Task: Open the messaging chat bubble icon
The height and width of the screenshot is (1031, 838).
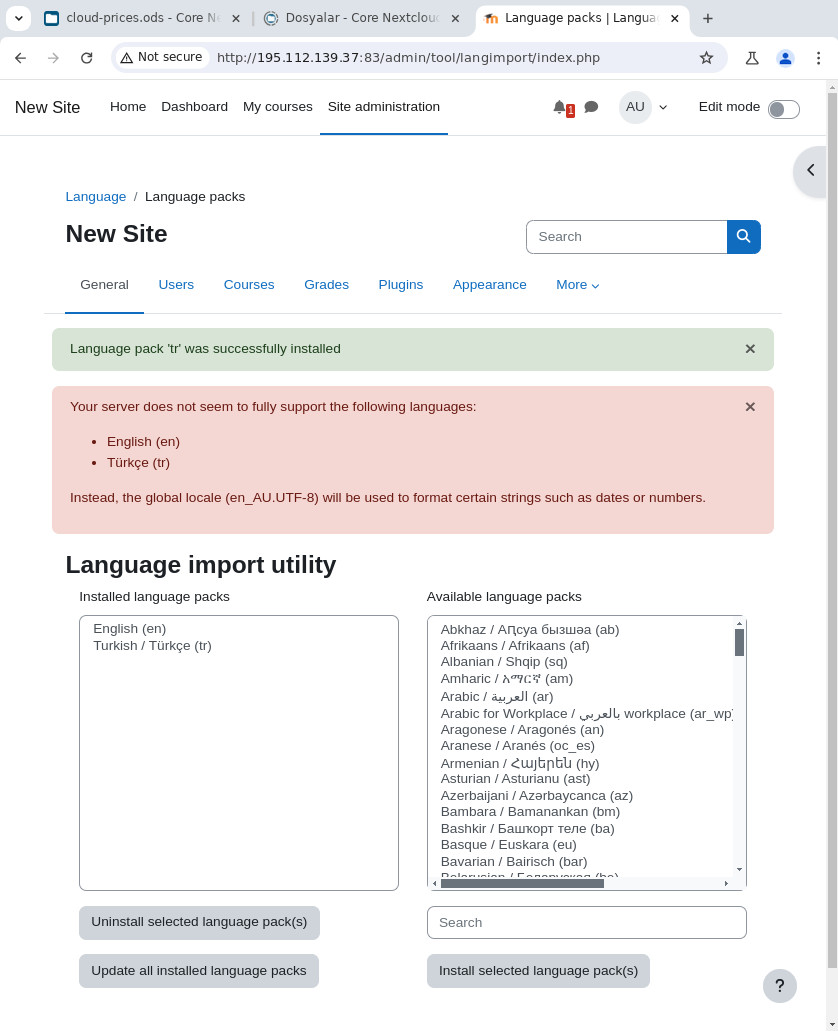Action: pyautogui.click(x=591, y=107)
